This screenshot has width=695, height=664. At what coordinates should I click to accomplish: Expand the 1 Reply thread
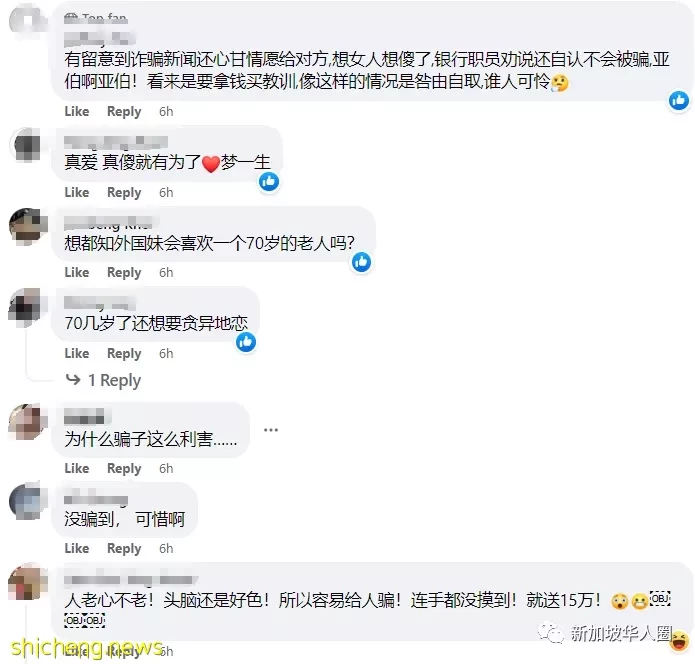tap(114, 380)
